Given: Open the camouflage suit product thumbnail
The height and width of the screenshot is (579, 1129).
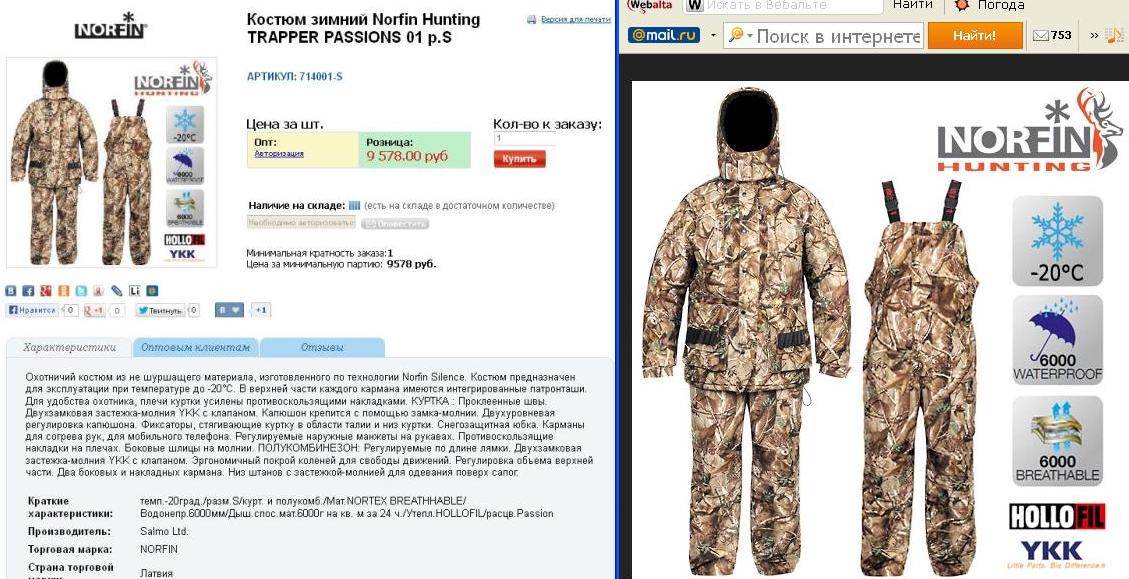Looking at the screenshot, I should pos(112,162).
